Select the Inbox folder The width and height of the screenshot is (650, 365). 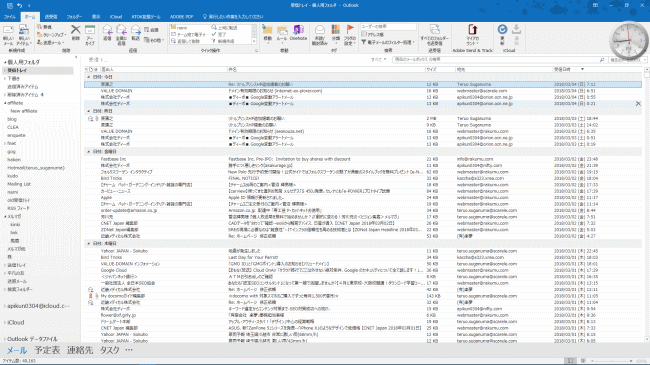click(38, 71)
